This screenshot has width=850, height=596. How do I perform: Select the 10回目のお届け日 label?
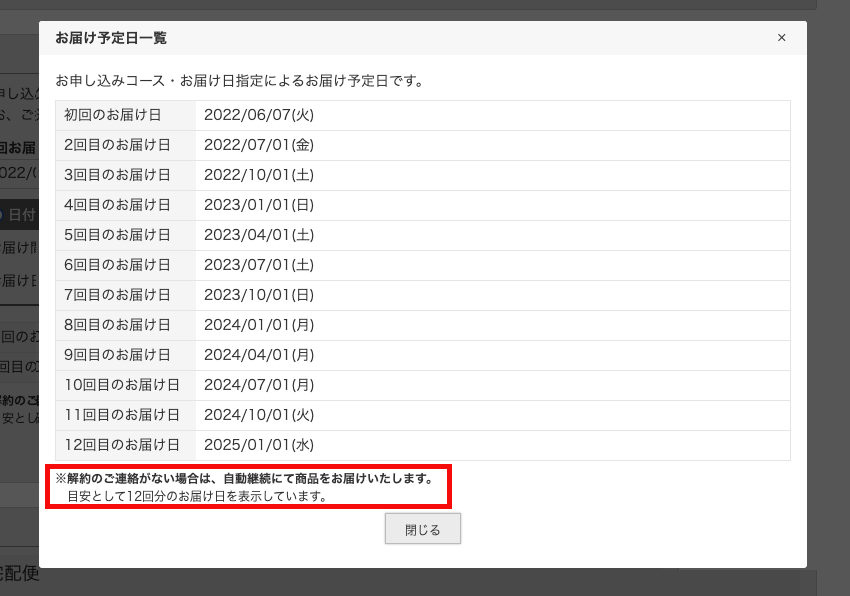pyautogui.click(x=122, y=385)
